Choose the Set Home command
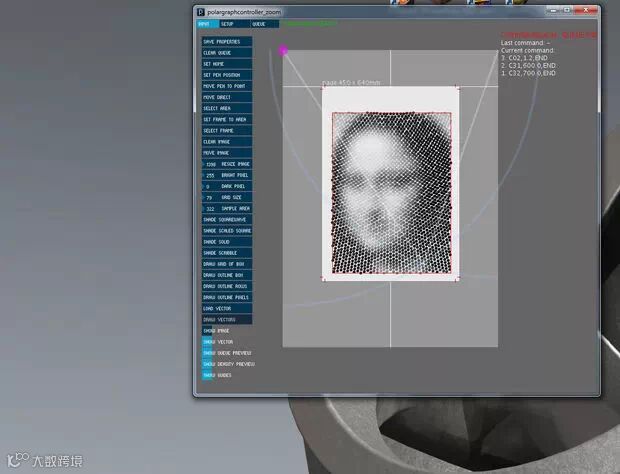Screen dimensions: 620x474 pos(227,64)
